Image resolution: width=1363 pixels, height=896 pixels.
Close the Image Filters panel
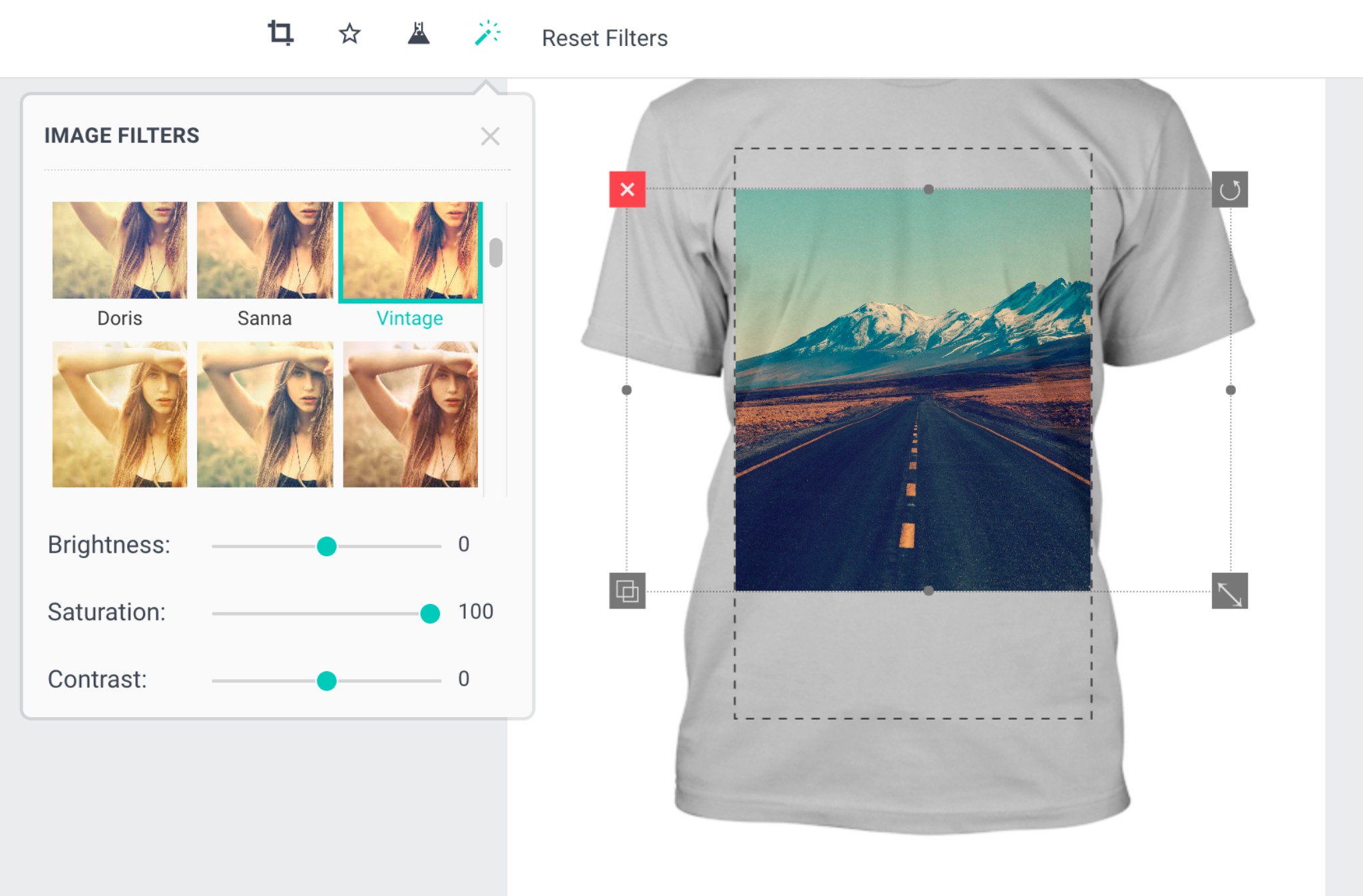(490, 136)
